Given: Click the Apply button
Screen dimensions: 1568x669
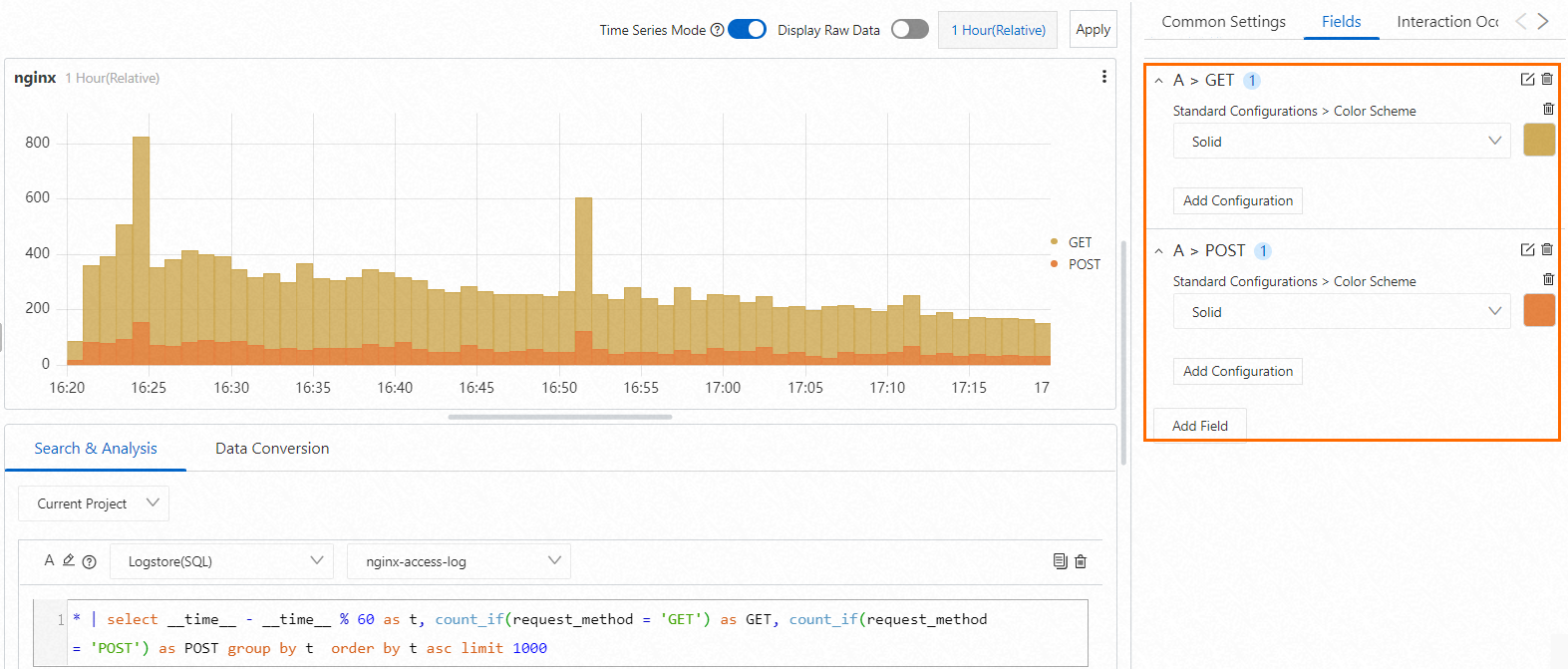Looking at the screenshot, I should click(x=1094, y=29).
